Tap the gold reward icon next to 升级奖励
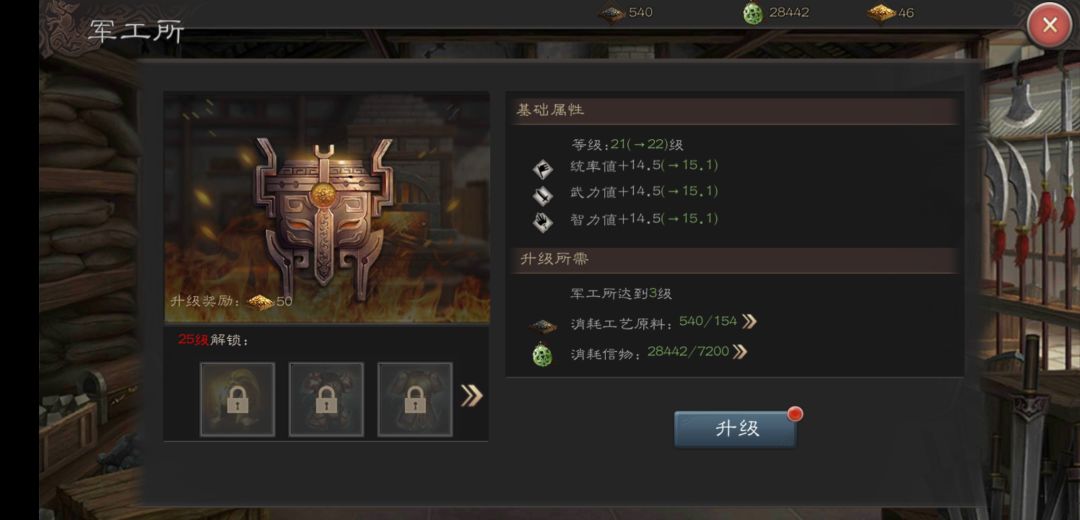The height and width of the screenshot is (520, 1080). pyautogui.click(x=261, y=302)
